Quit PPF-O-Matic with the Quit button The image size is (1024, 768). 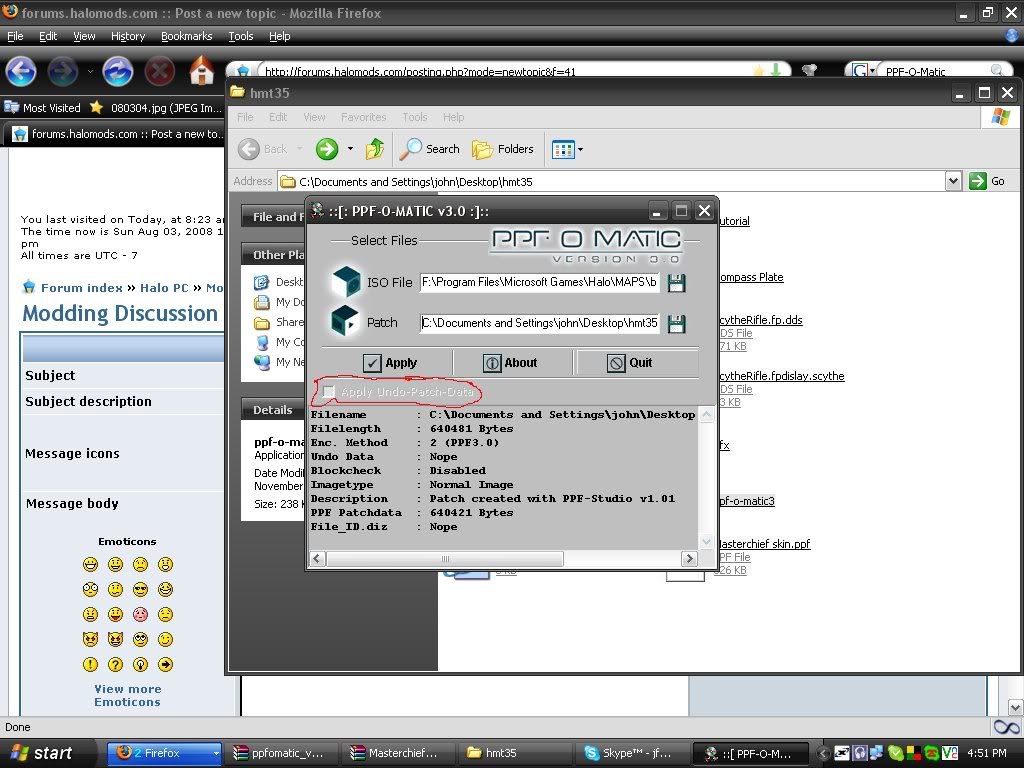pos(630,362)
